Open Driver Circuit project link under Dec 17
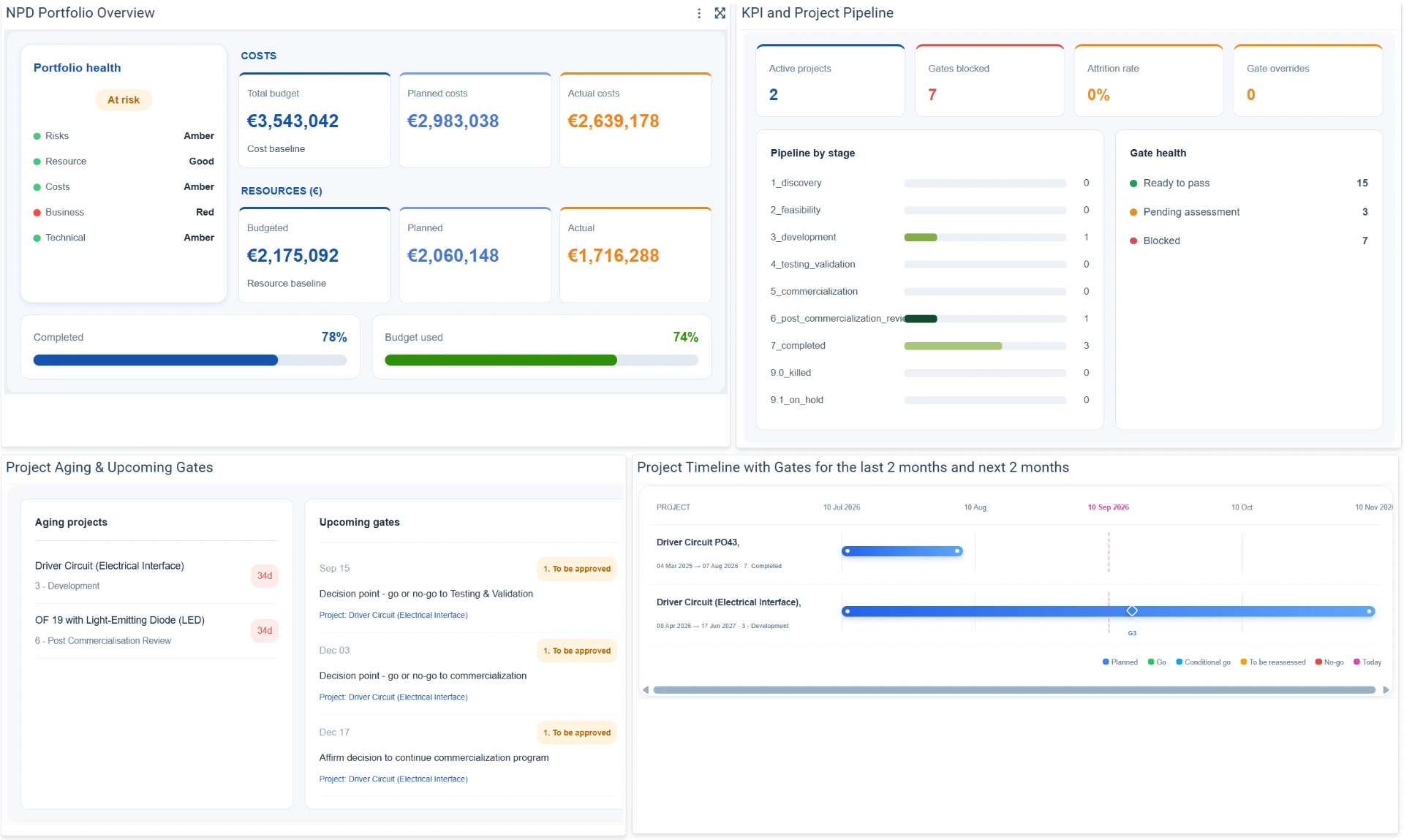Viewport: 1404px width, 840px height. [393, 779]
